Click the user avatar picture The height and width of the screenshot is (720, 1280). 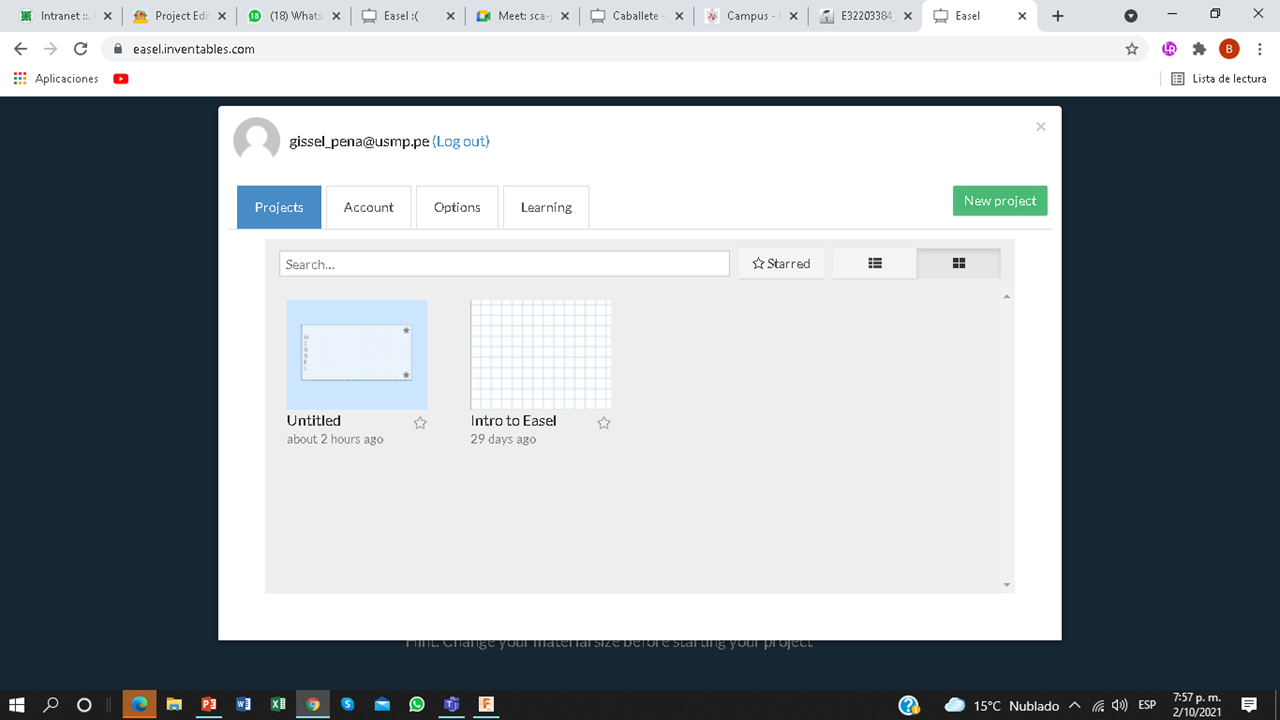coord(256,141)
